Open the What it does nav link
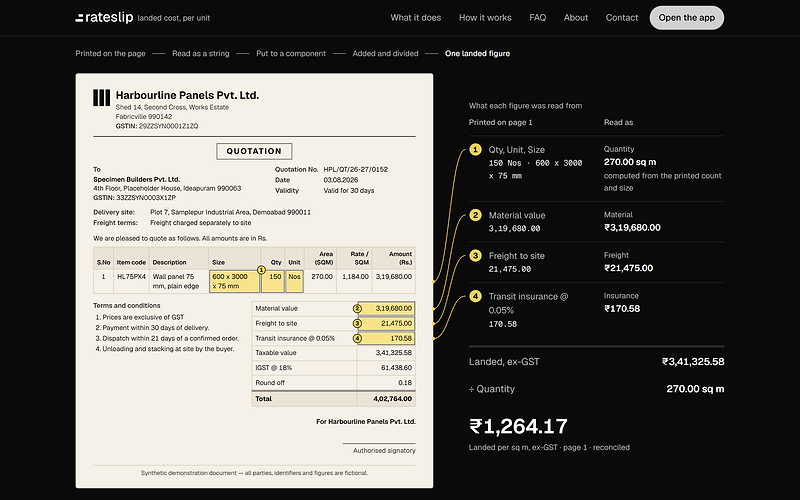The width and height of the screenshot is (800, 500). (416, 17)
